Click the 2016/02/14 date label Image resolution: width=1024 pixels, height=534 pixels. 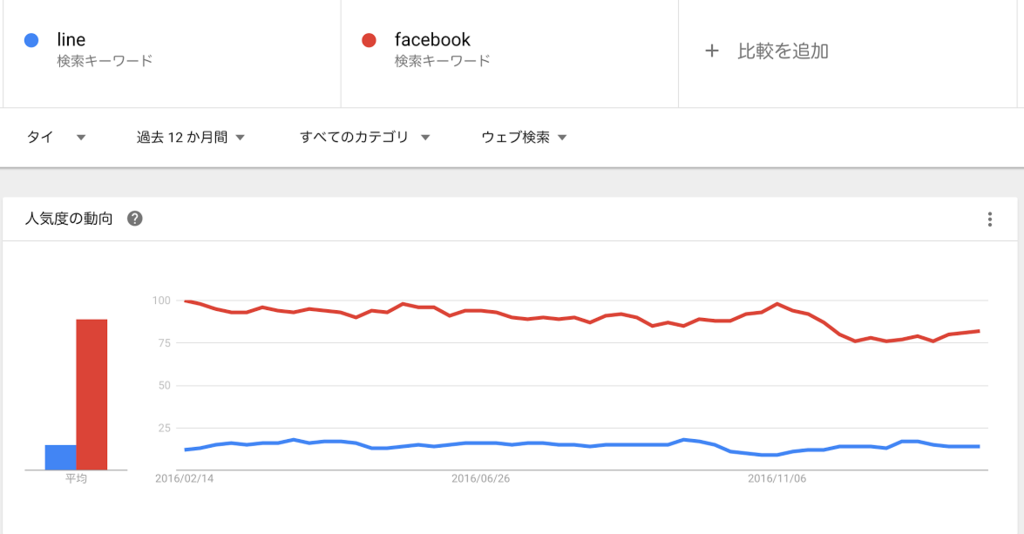(184, 479)
